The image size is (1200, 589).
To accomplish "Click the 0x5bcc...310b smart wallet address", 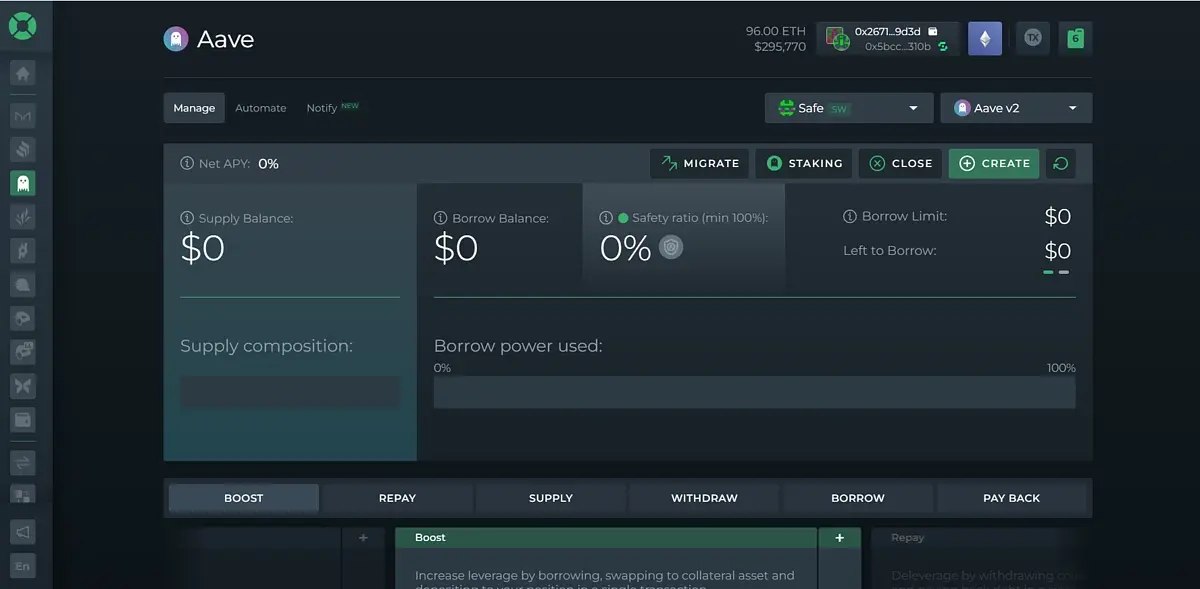I will tap(898, 46).
